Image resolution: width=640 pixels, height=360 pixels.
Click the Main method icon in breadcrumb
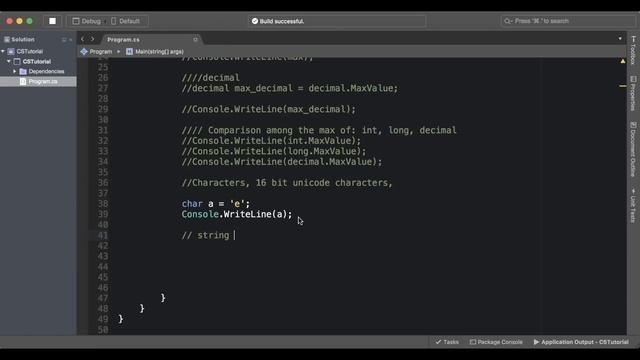[129, 51]
